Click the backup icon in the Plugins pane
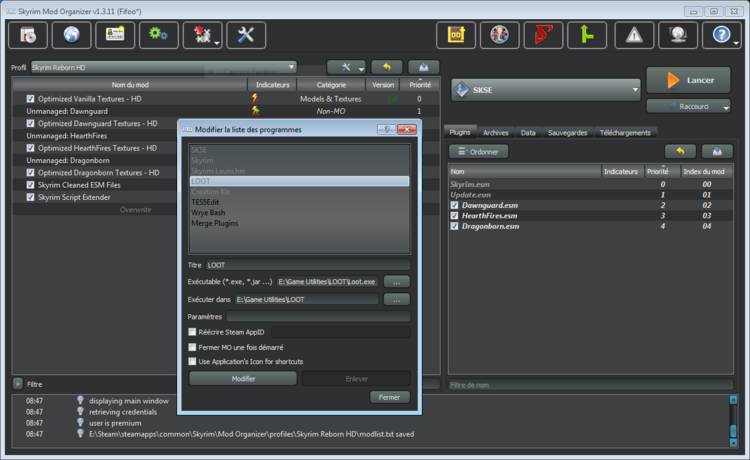Viewport: 750px width, 460px height. 717,152
